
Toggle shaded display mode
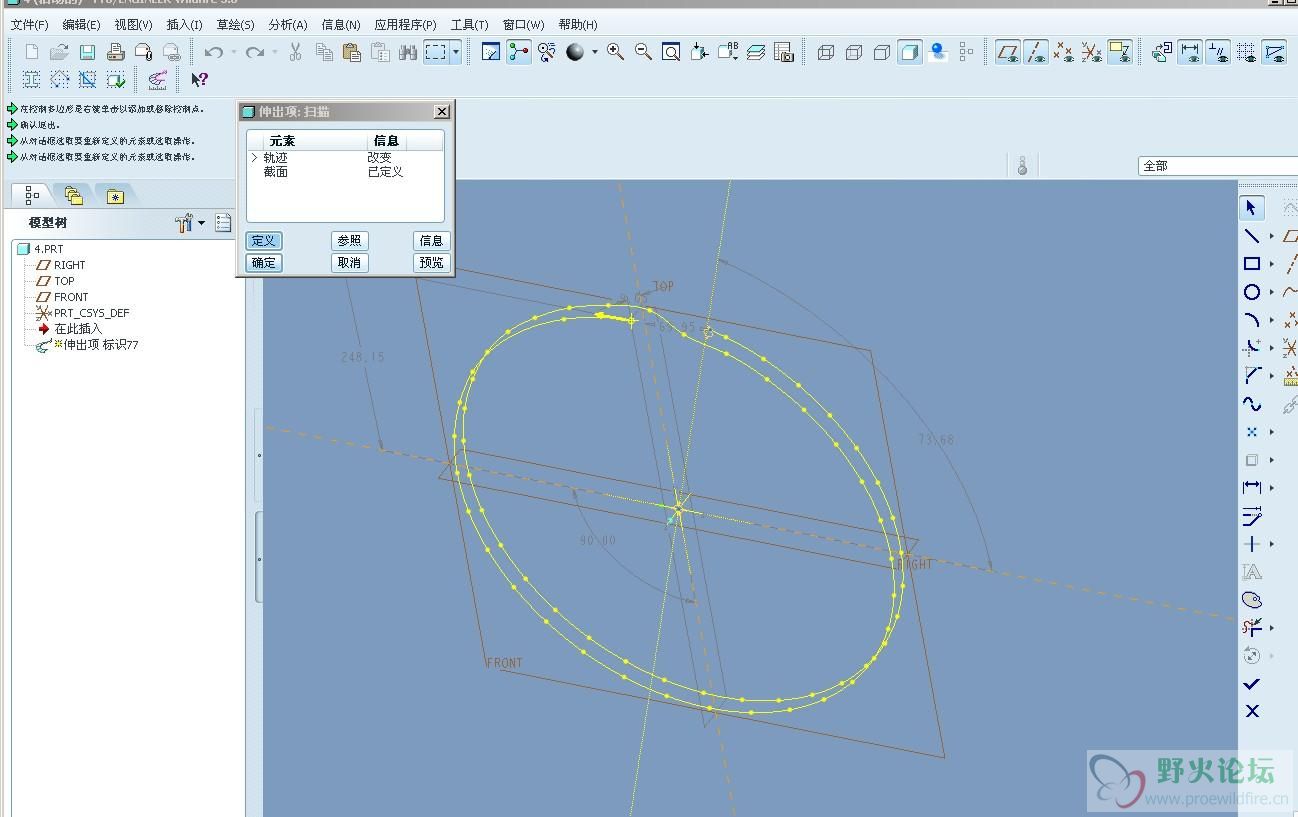[909, 52]
